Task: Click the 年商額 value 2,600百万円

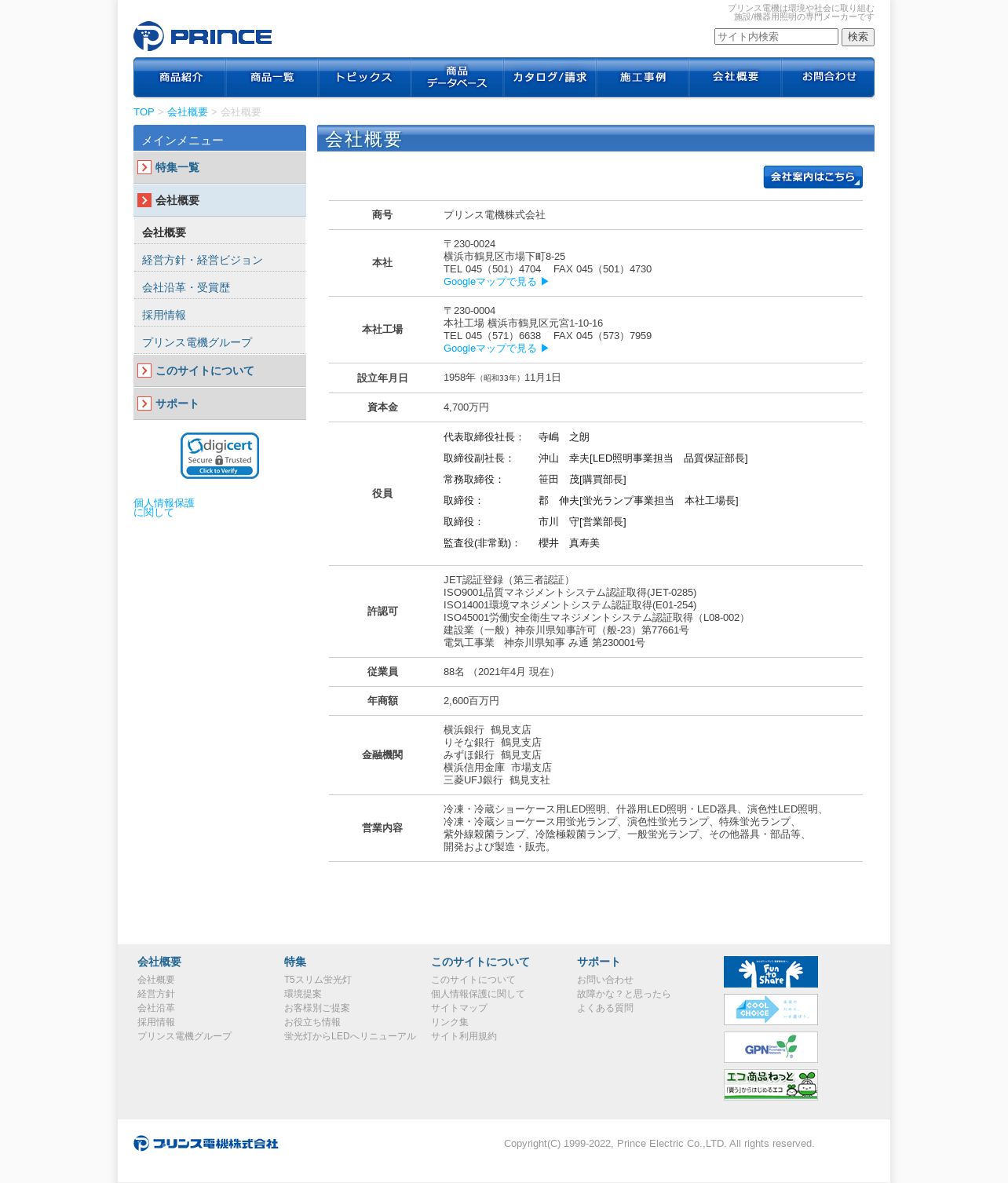Action: (471, 701)
